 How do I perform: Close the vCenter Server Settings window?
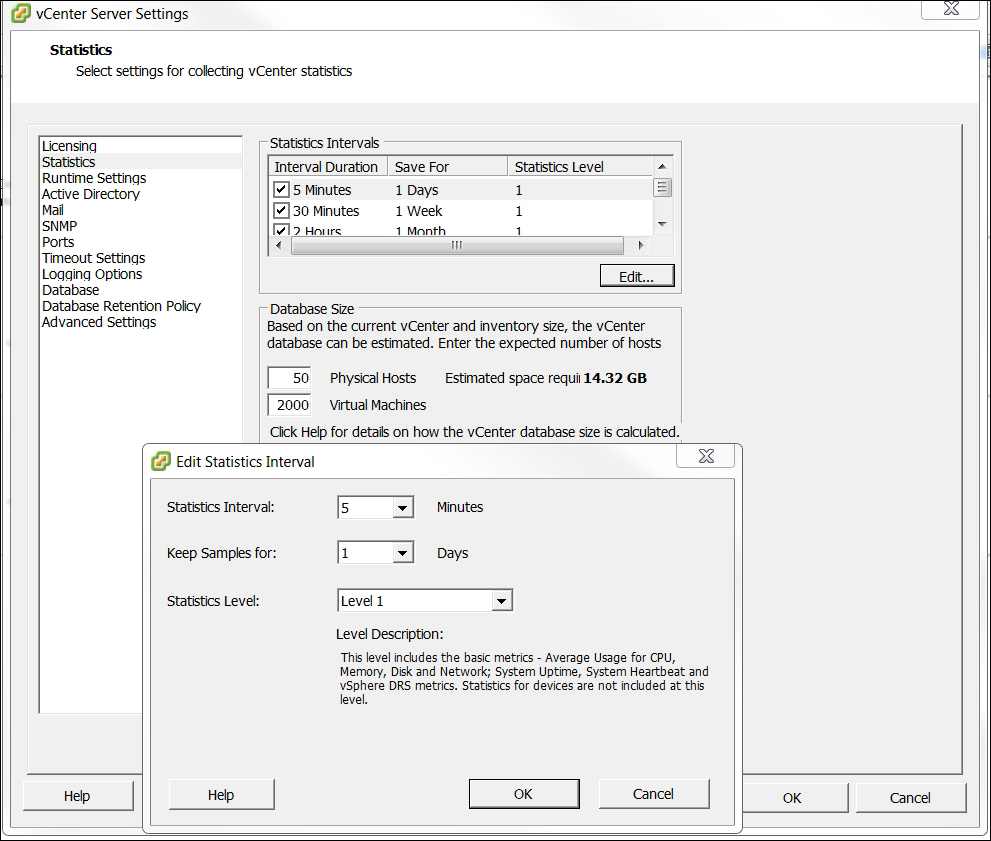point(951,9)
